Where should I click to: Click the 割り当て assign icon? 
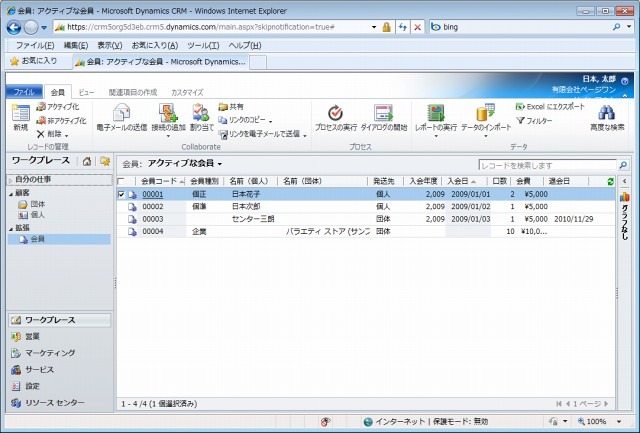coord(201,112)
